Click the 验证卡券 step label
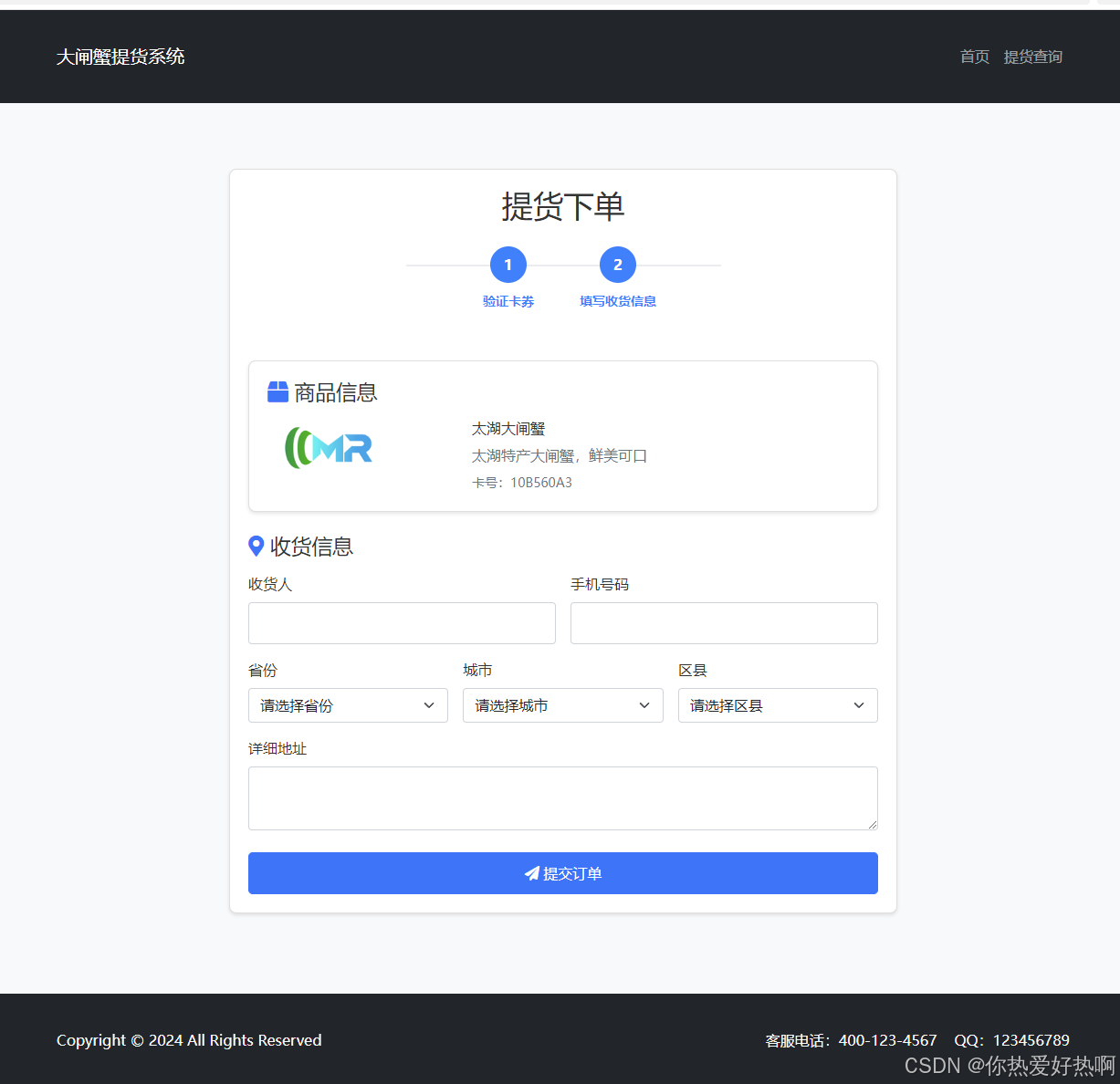Screen dimensions: 1120x1084 (x=508, y=301)
